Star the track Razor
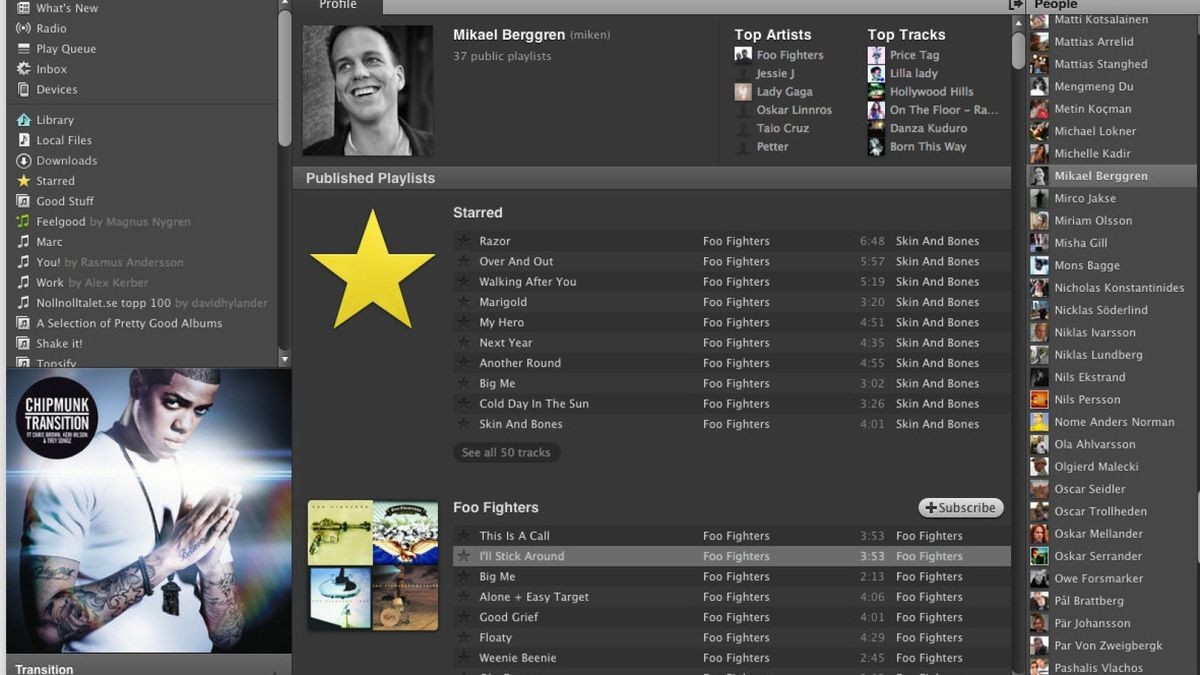 (463, 241)
